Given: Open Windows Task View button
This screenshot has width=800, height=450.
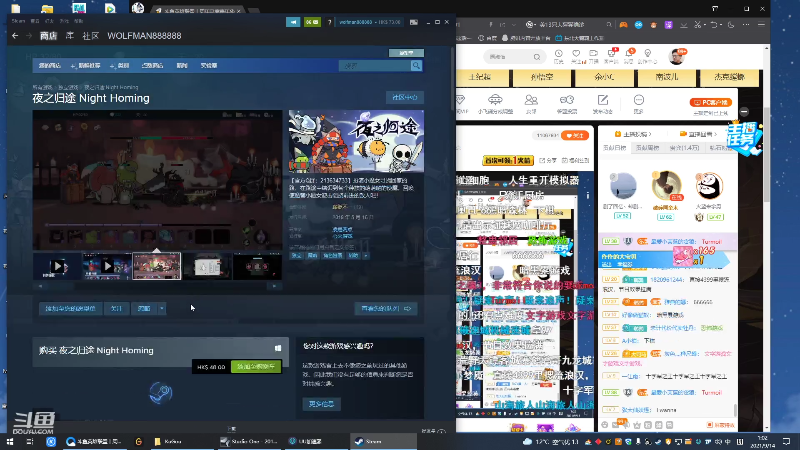Looking at the screenshot, I should click(x=30, y=441).
